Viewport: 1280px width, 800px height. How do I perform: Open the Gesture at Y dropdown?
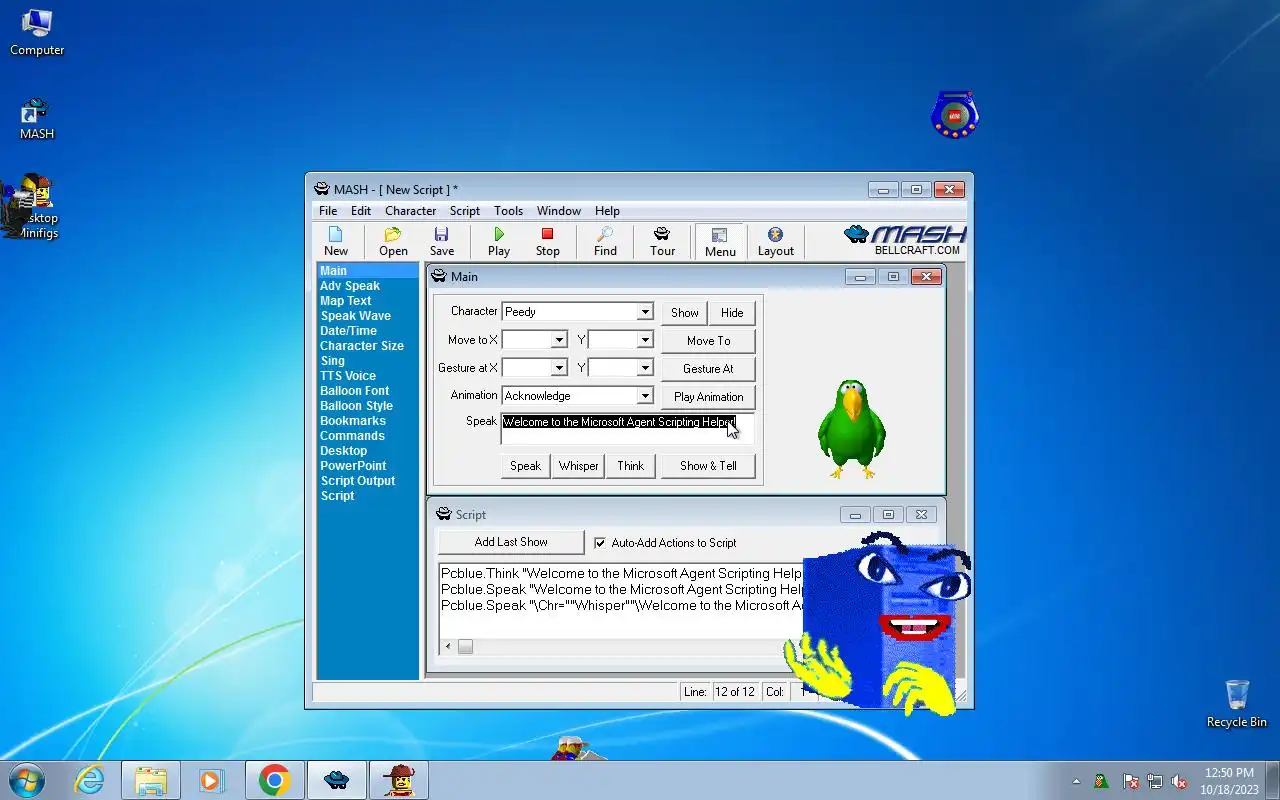coord(645,368)
